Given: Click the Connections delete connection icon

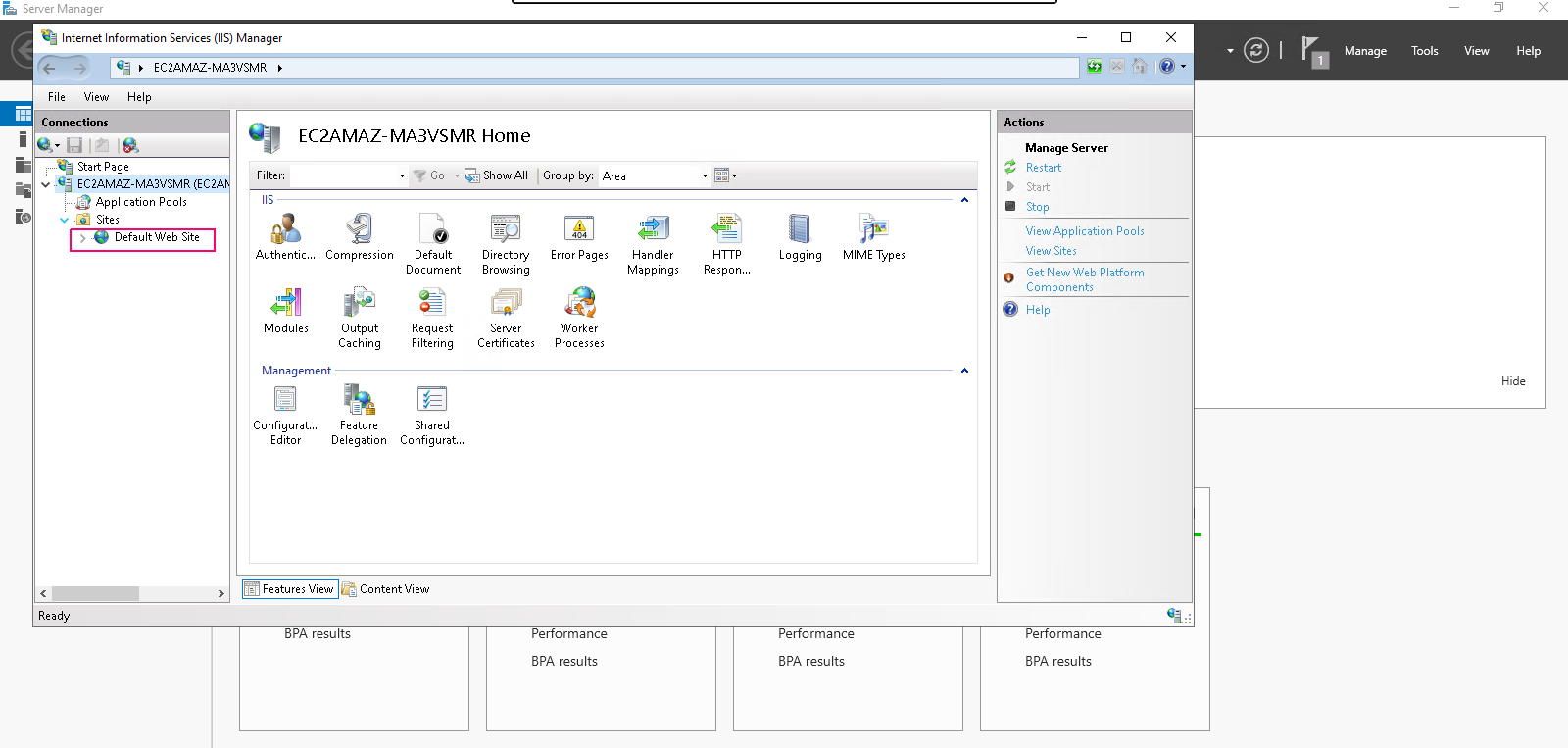Looking at the screenshot, I should pos(130,145).
